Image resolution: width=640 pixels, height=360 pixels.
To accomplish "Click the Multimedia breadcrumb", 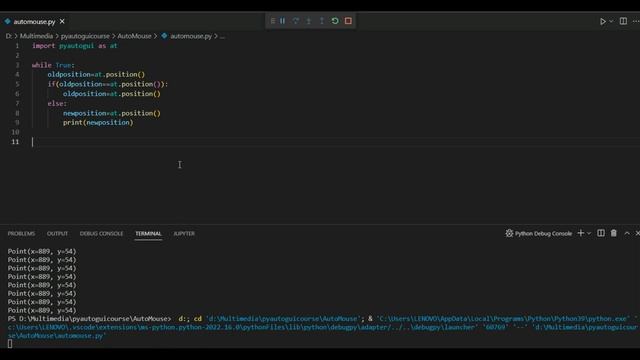I will tap(36, 36).
